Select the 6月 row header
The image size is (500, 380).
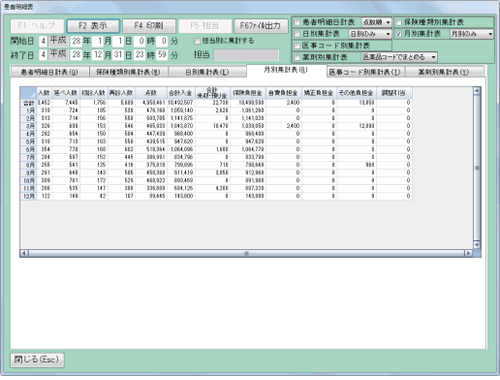pyautogui.click(x=28, y=149)
